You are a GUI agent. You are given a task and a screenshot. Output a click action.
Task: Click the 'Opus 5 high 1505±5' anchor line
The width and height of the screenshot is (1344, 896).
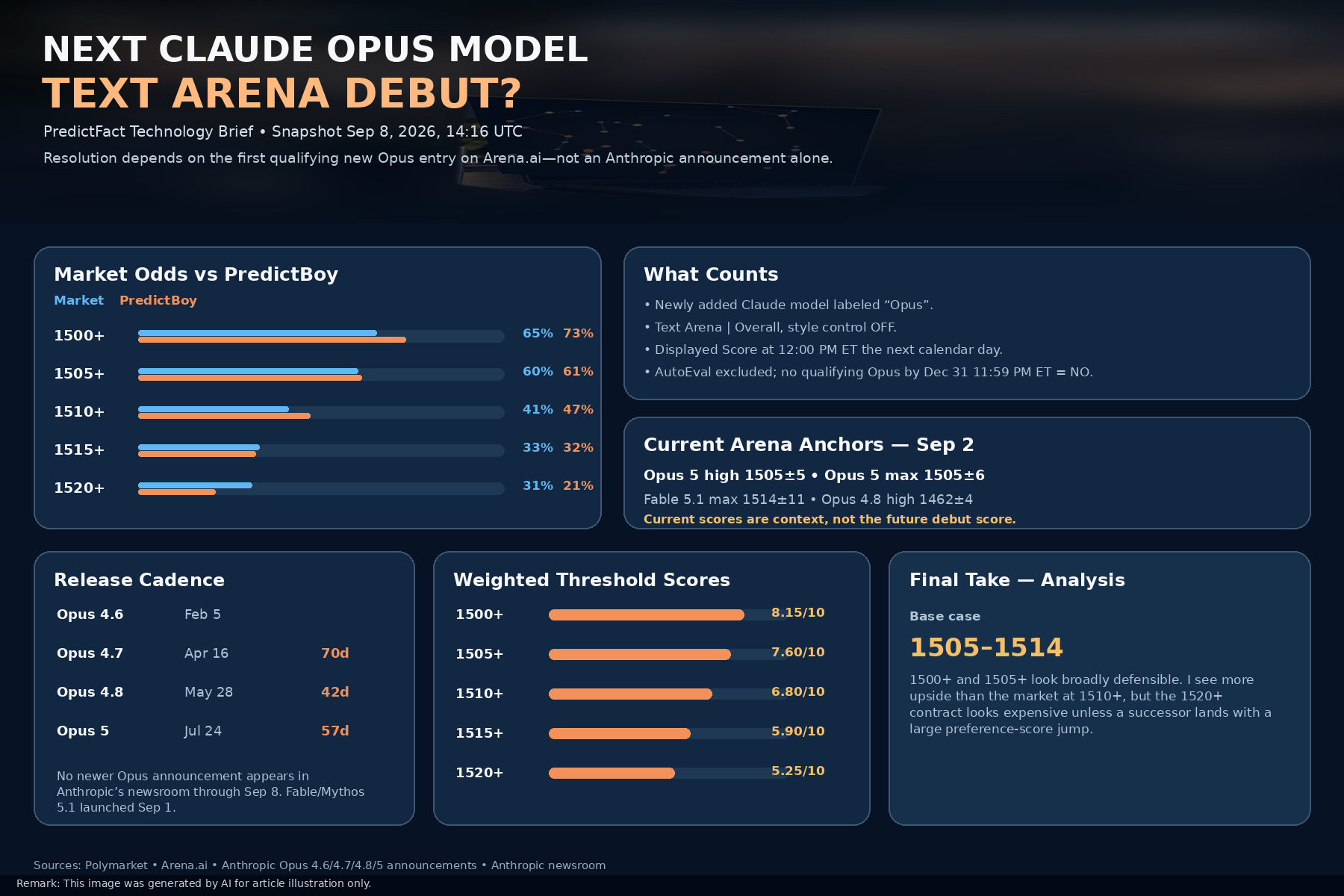(x=814, y=475)
